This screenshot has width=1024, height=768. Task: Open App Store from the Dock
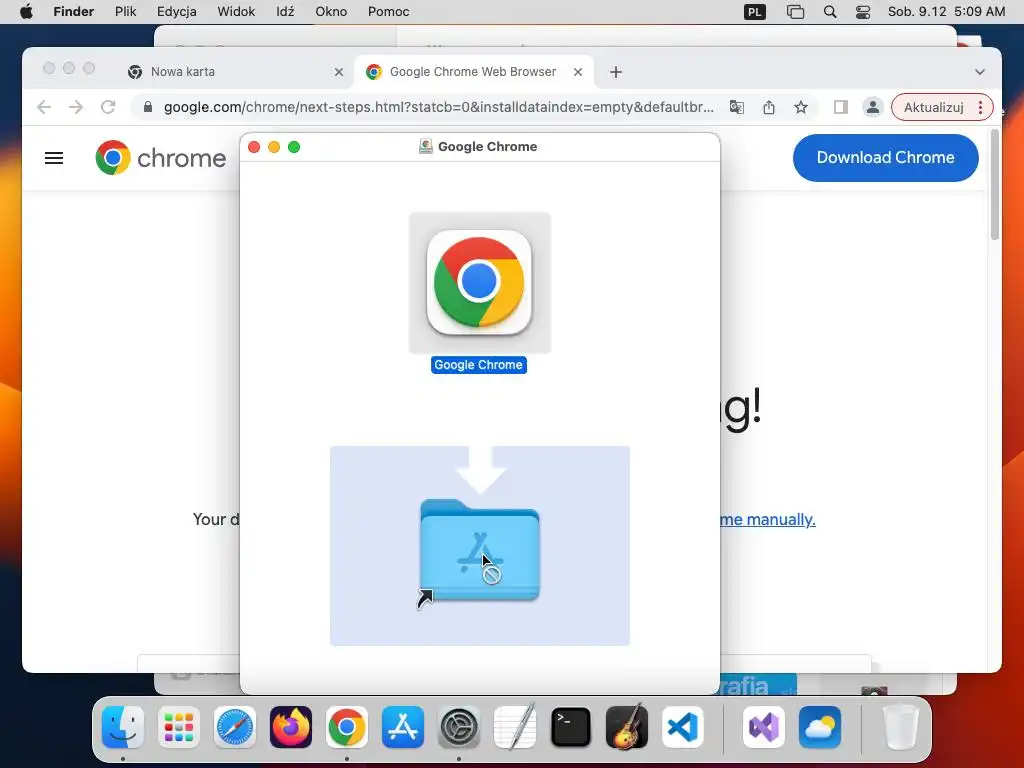(x=402, y=727)
